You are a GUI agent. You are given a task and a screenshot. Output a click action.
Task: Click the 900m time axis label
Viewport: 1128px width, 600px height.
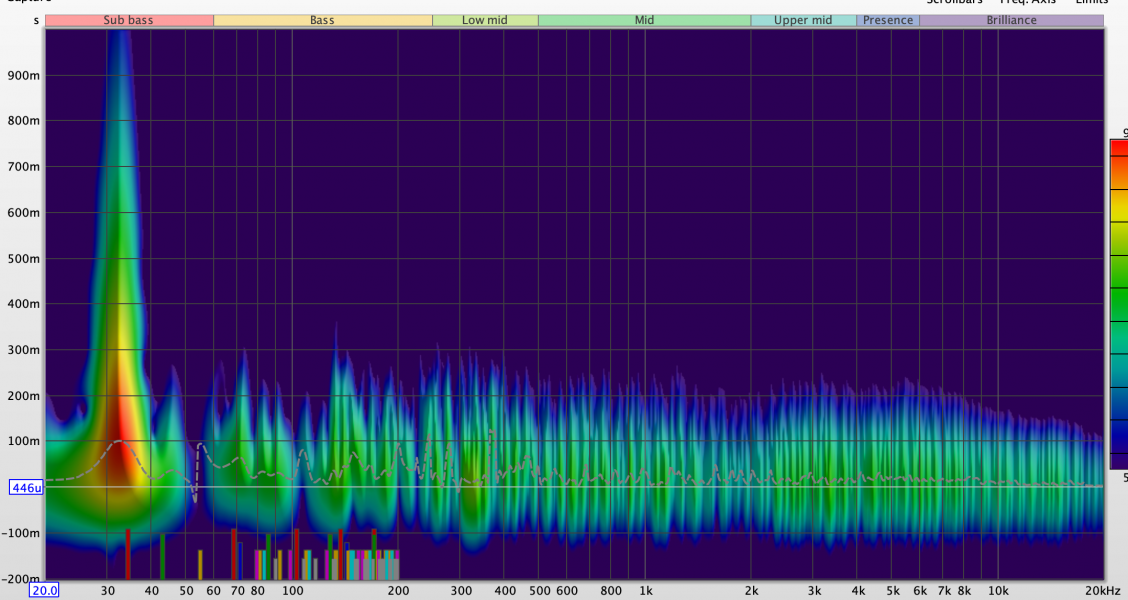(x=24, y=75)
